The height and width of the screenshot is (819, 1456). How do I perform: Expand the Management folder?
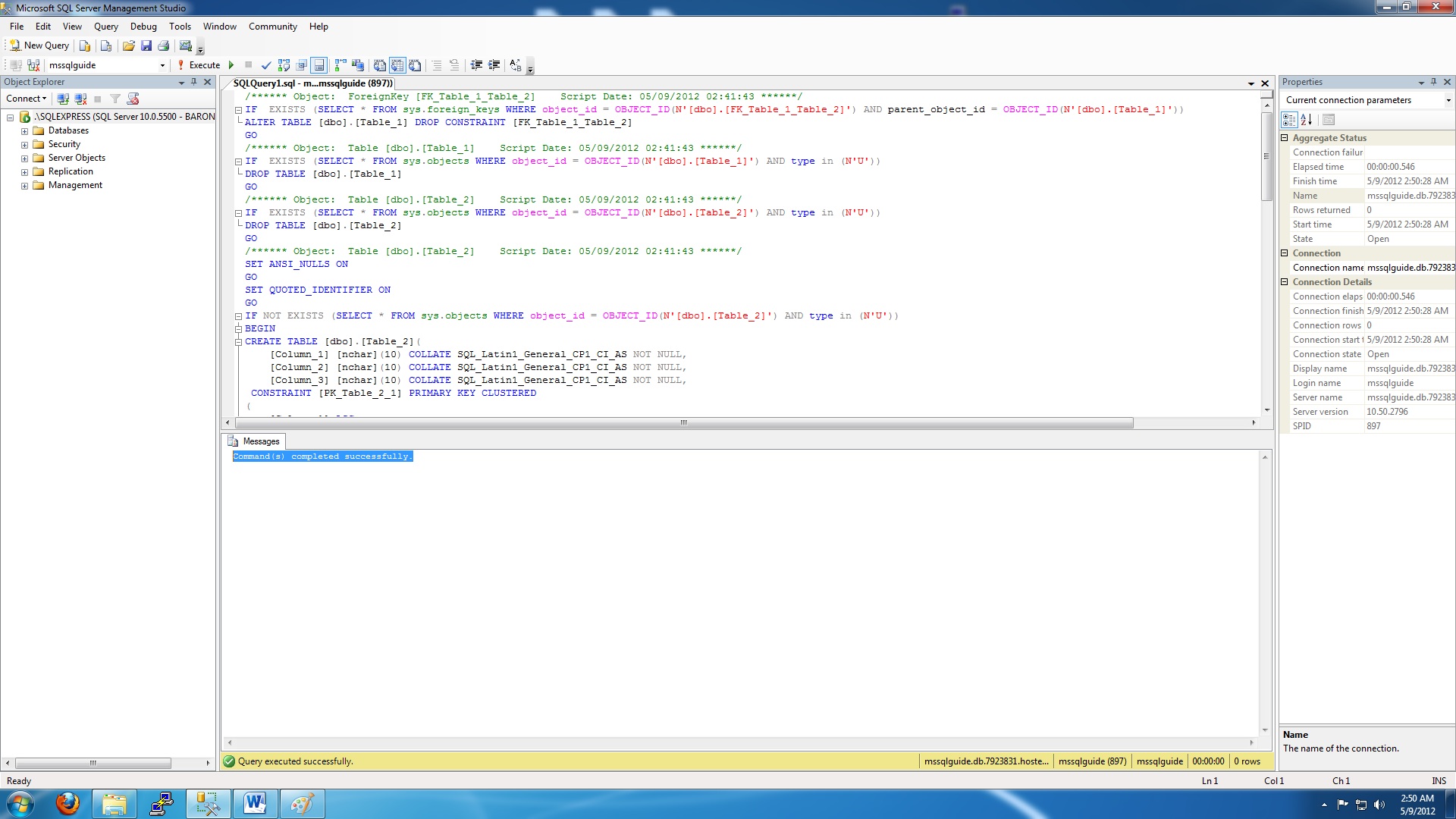pyautogui.click(x=24, y=186)
